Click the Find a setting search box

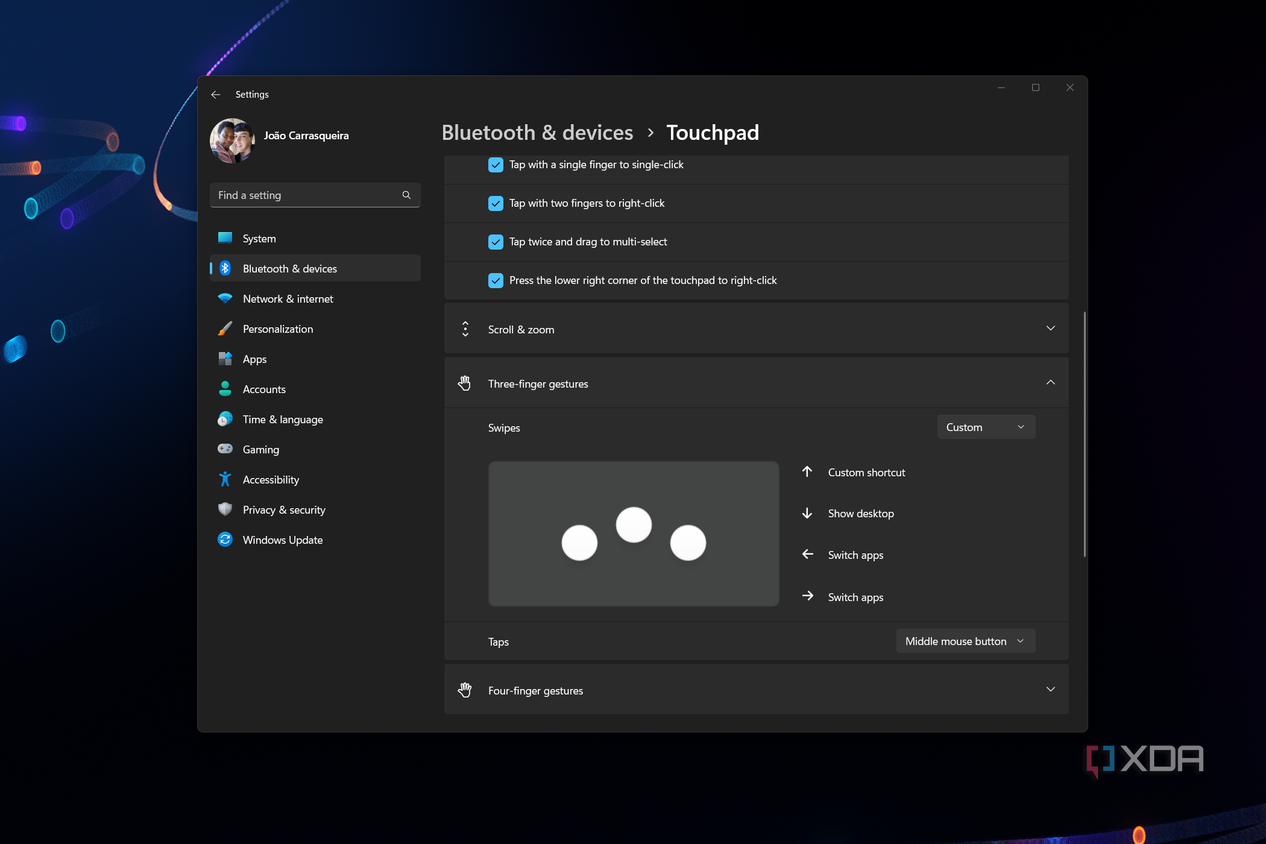[315, 195]
